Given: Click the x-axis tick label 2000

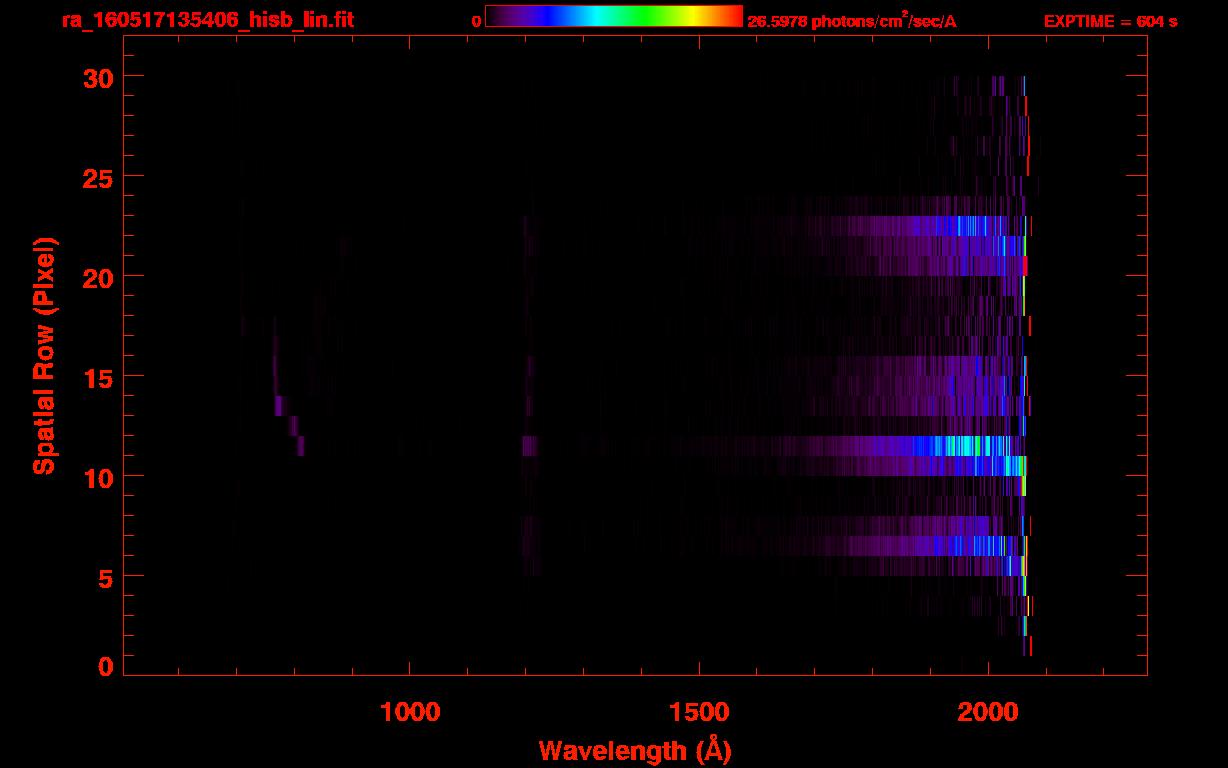Looking at the screenshot, I should click(988, 712).
